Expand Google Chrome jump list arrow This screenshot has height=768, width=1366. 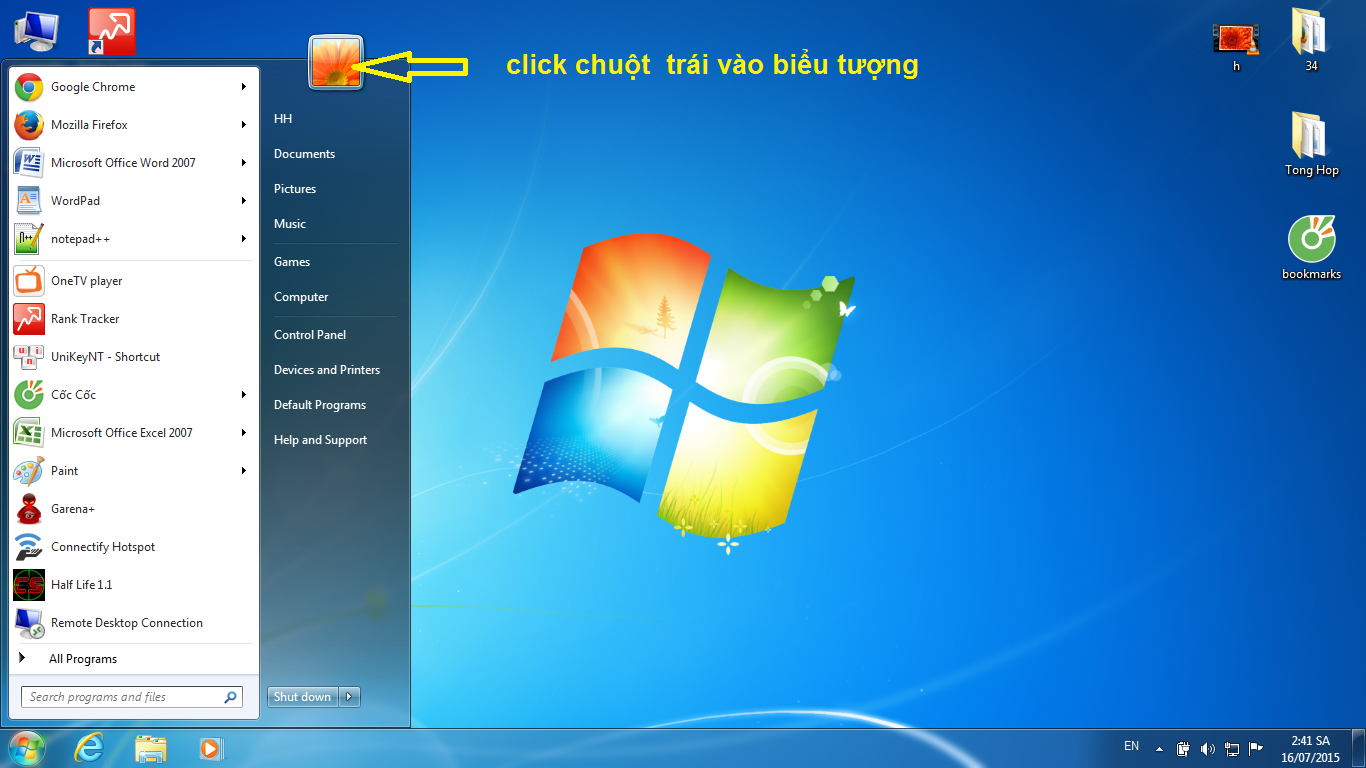[x=243, y=87]
